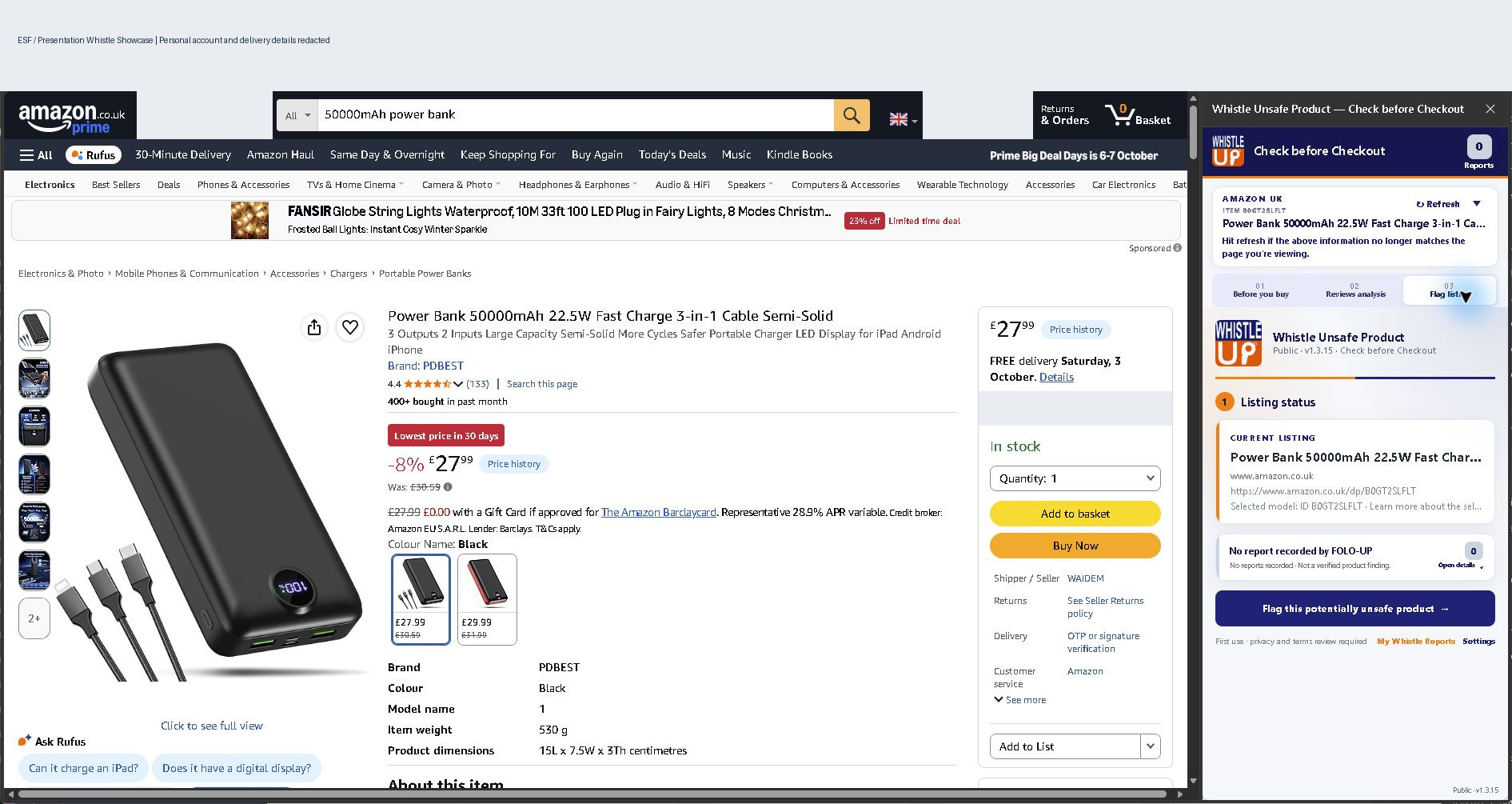Select the red colour variant at £29.99
This screenshot has width=1512, height=804.
coord(487,598)
